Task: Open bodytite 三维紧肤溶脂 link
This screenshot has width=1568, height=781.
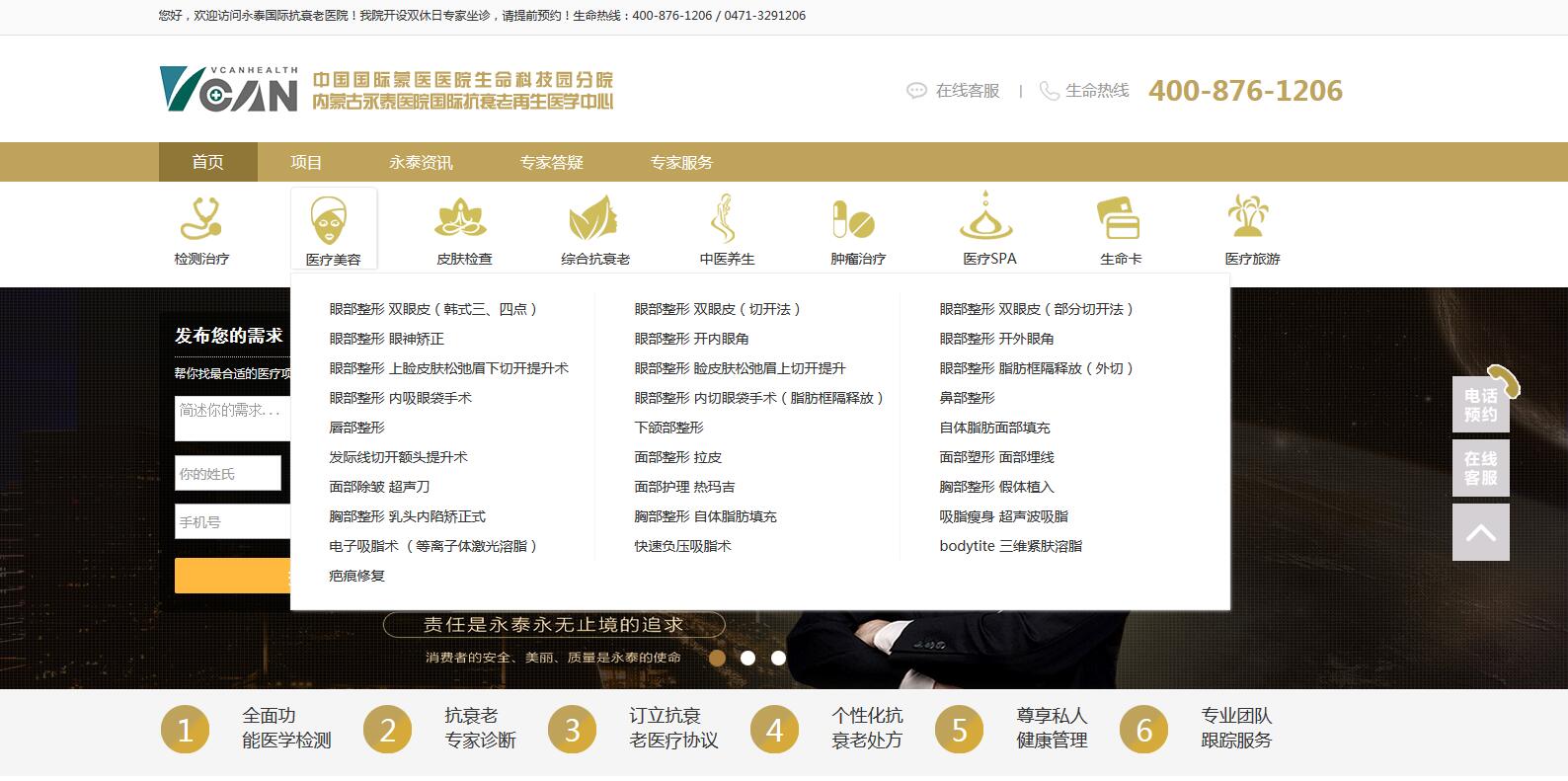Action: click(1010, 546)
